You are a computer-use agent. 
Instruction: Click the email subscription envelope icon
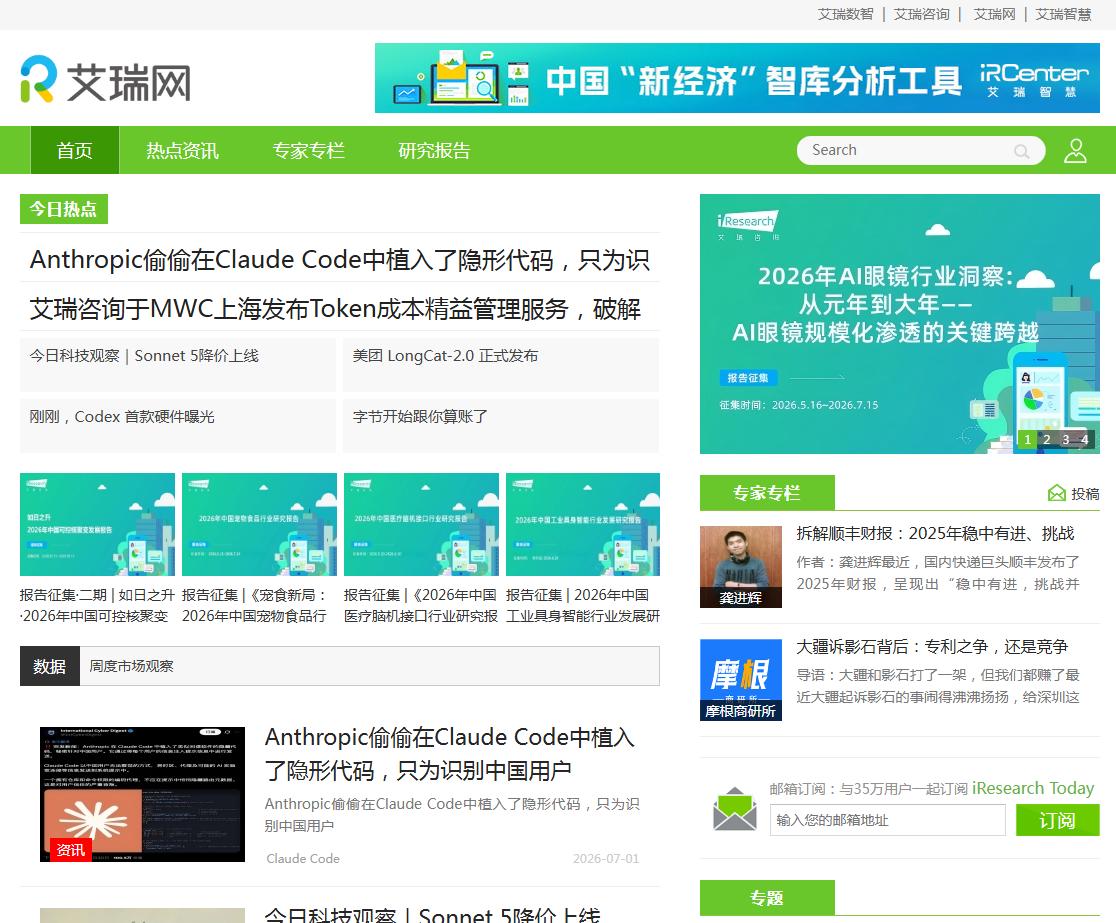click(x=735, y=809)
